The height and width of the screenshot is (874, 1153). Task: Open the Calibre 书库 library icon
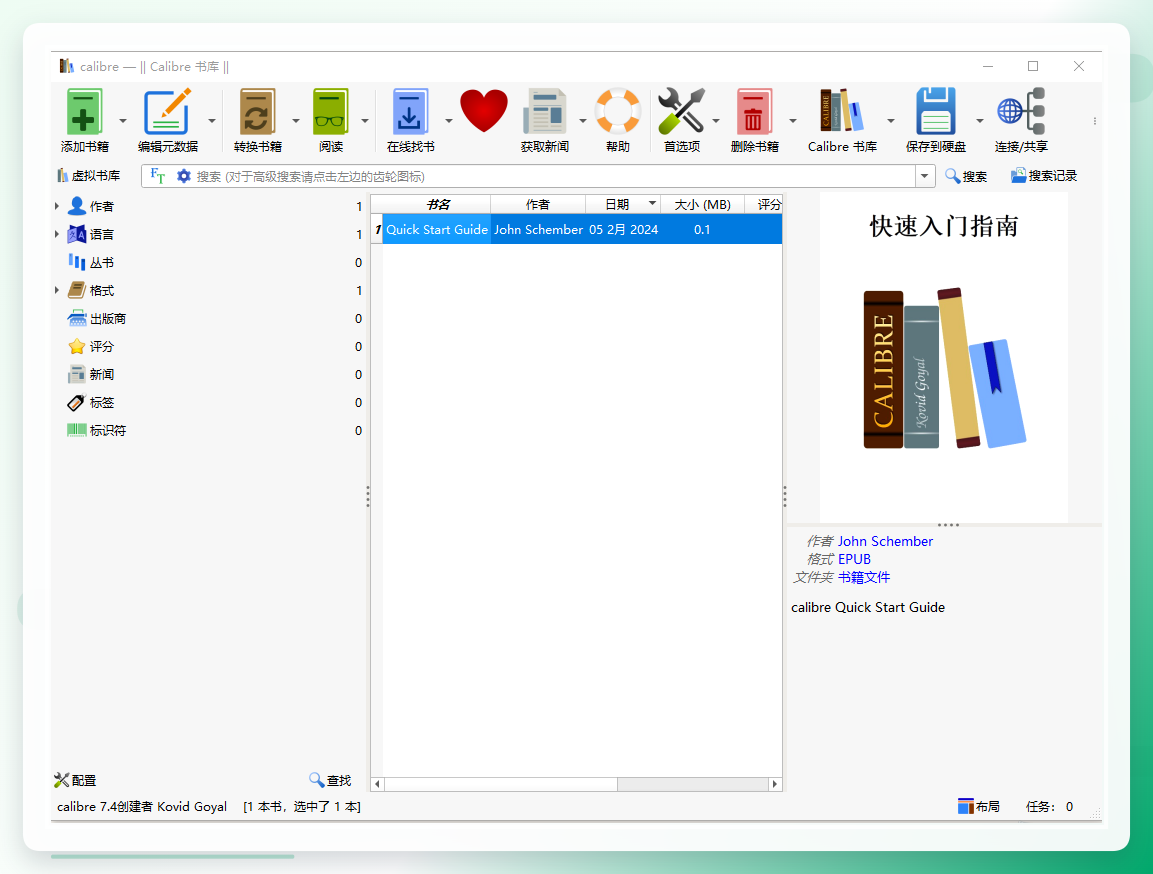click(x=842, y=111)
